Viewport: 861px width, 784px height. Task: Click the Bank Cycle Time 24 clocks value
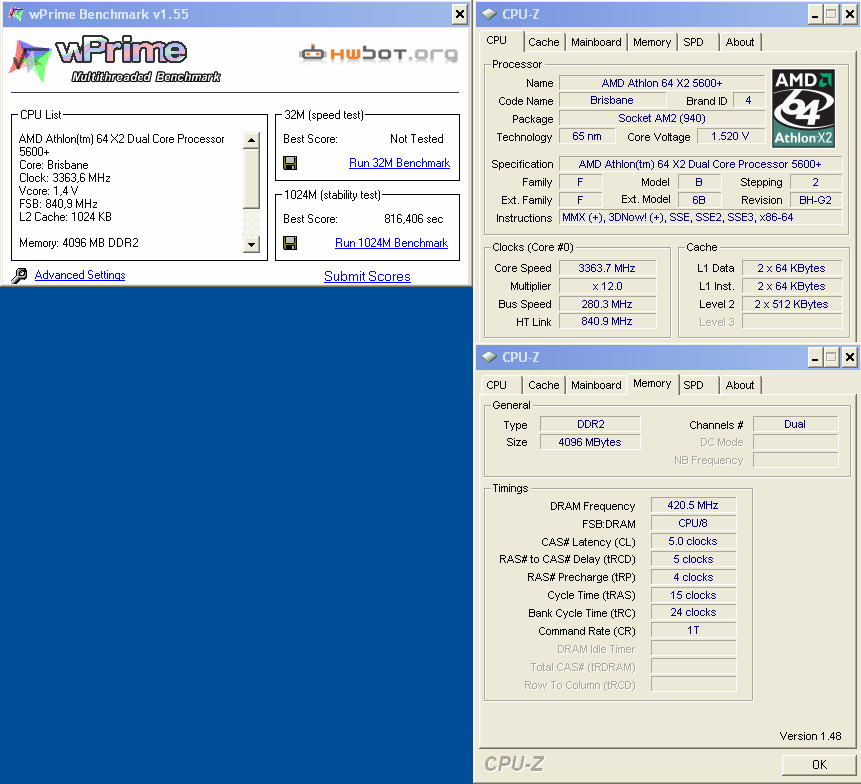[693, 612]
